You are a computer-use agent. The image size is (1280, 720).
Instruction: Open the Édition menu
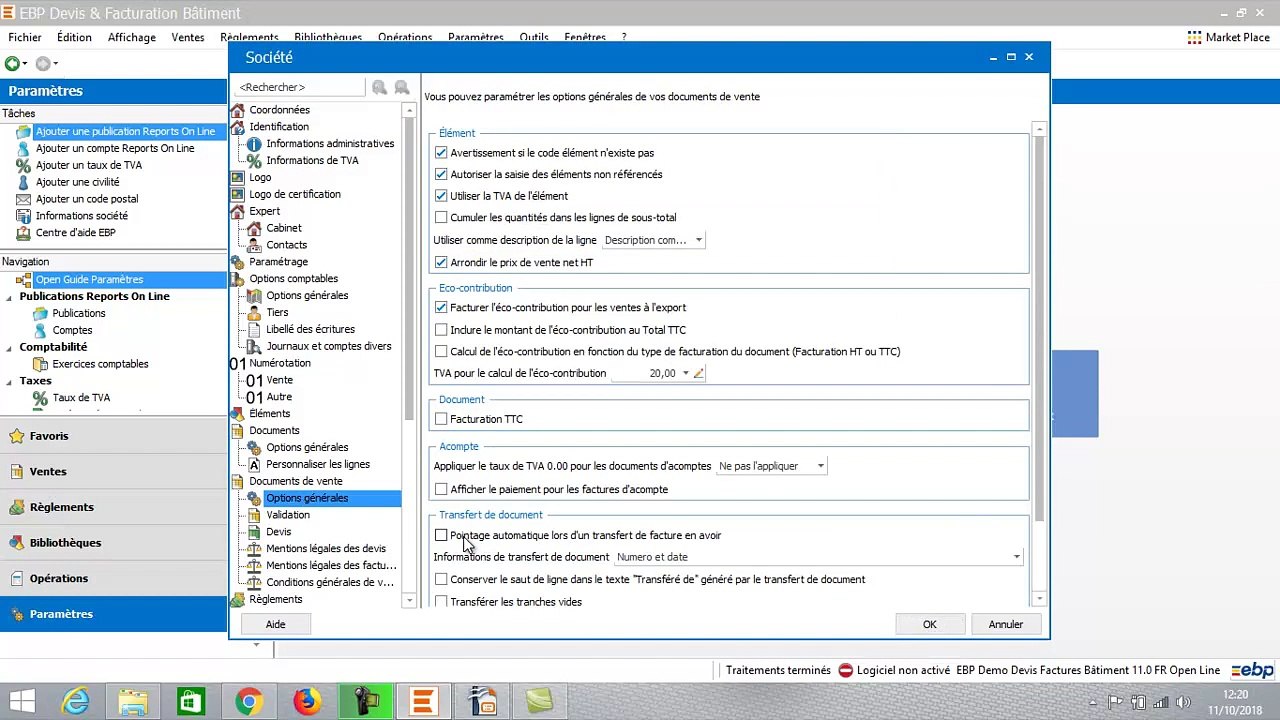pyautogui.click(x=74, y=37)
